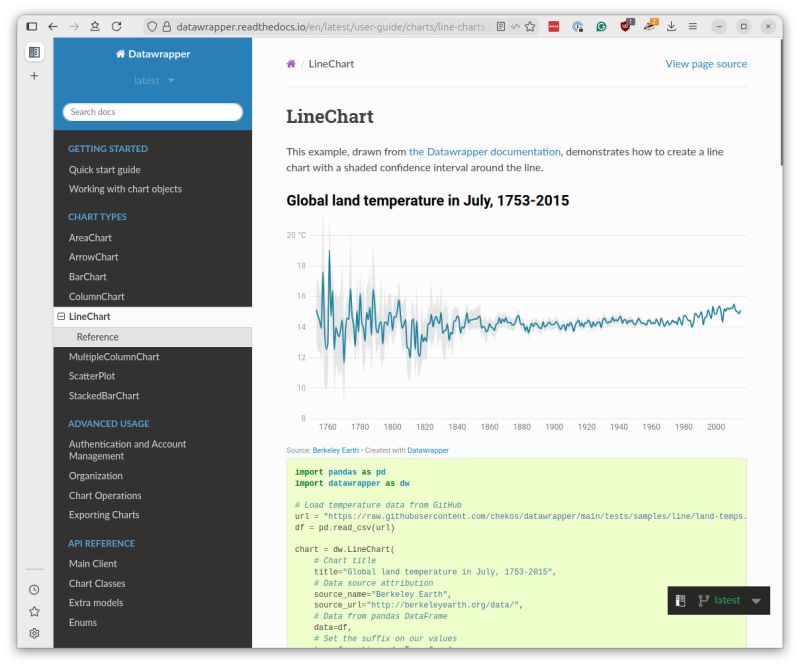Open MultipleColumnChart docs page
800x667 pixels.
tap(114, 357)
